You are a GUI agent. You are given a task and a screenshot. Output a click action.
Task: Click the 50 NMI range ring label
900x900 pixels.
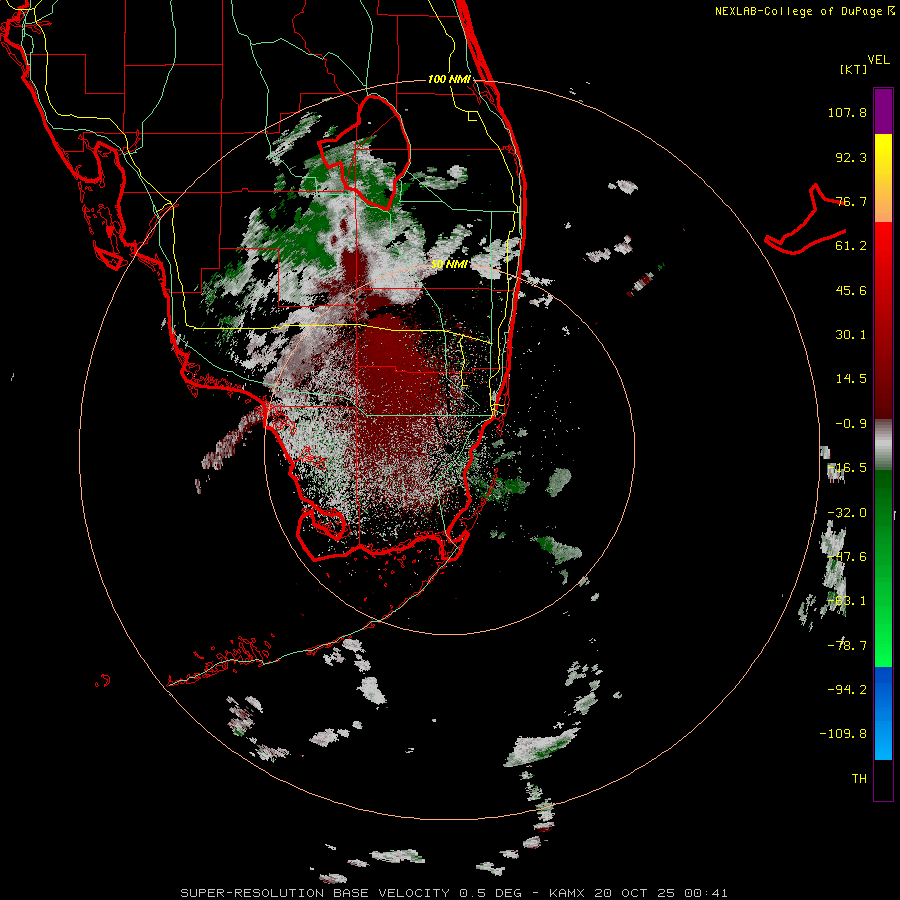coord(449,265)
